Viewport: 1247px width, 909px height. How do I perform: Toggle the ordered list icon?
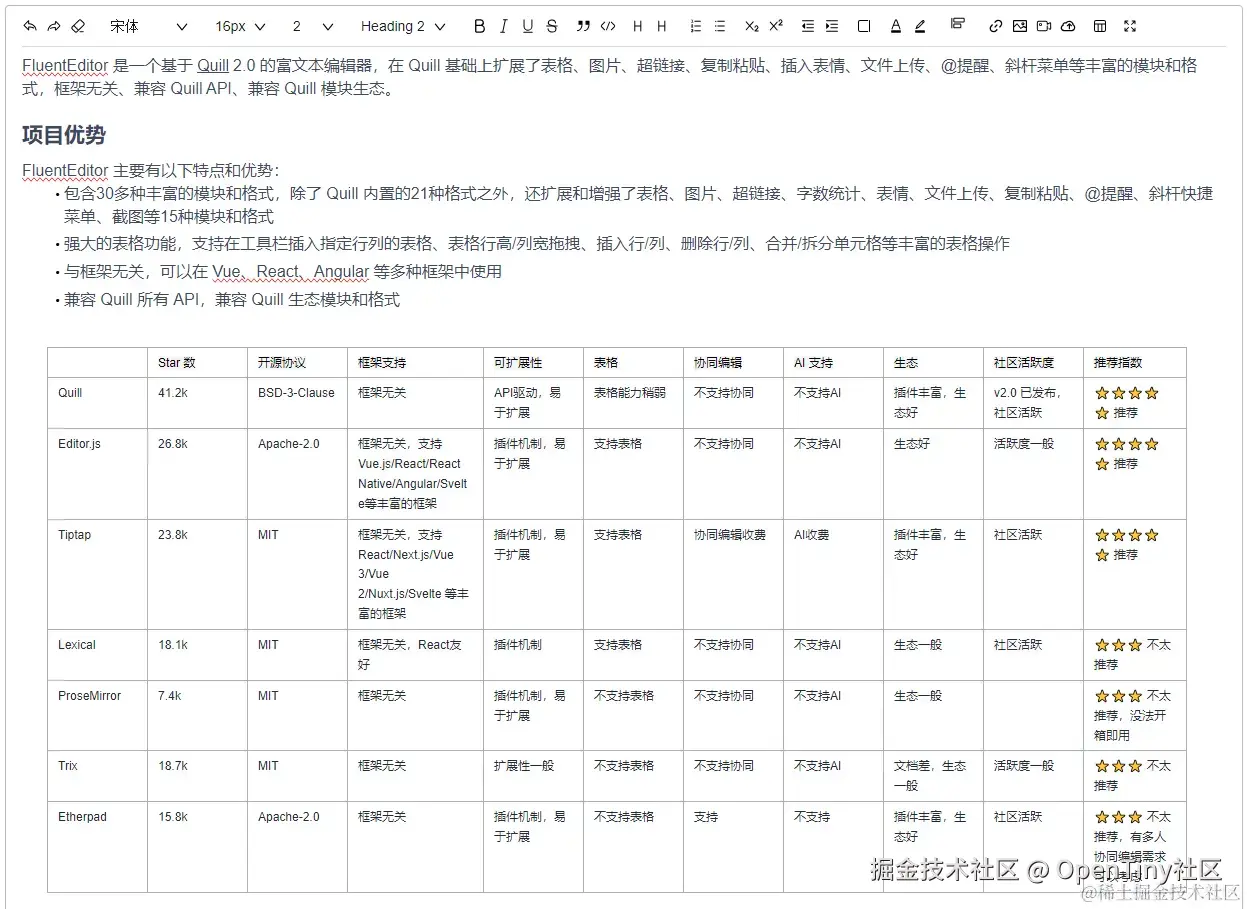(x=696, y=26)
